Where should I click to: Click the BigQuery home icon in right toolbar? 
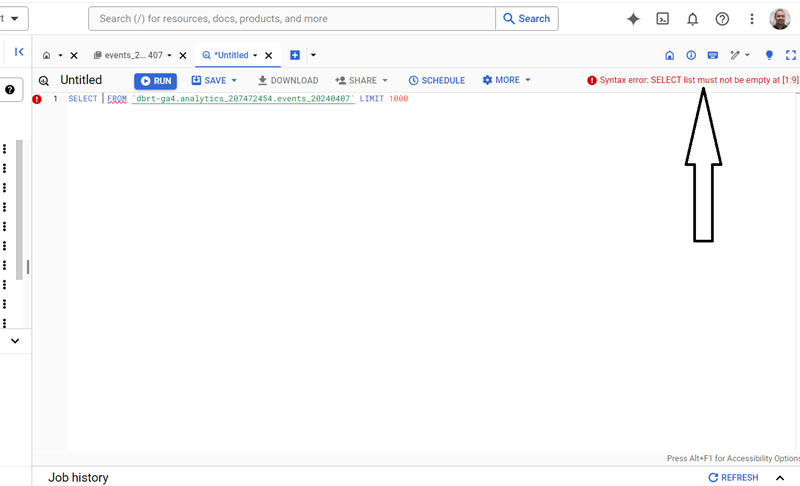(669, 55)
